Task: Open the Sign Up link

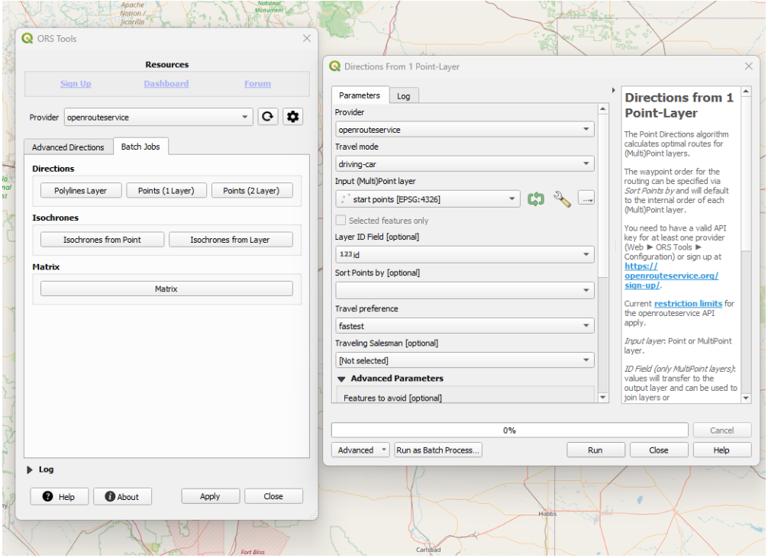Action: pos(76,84)
